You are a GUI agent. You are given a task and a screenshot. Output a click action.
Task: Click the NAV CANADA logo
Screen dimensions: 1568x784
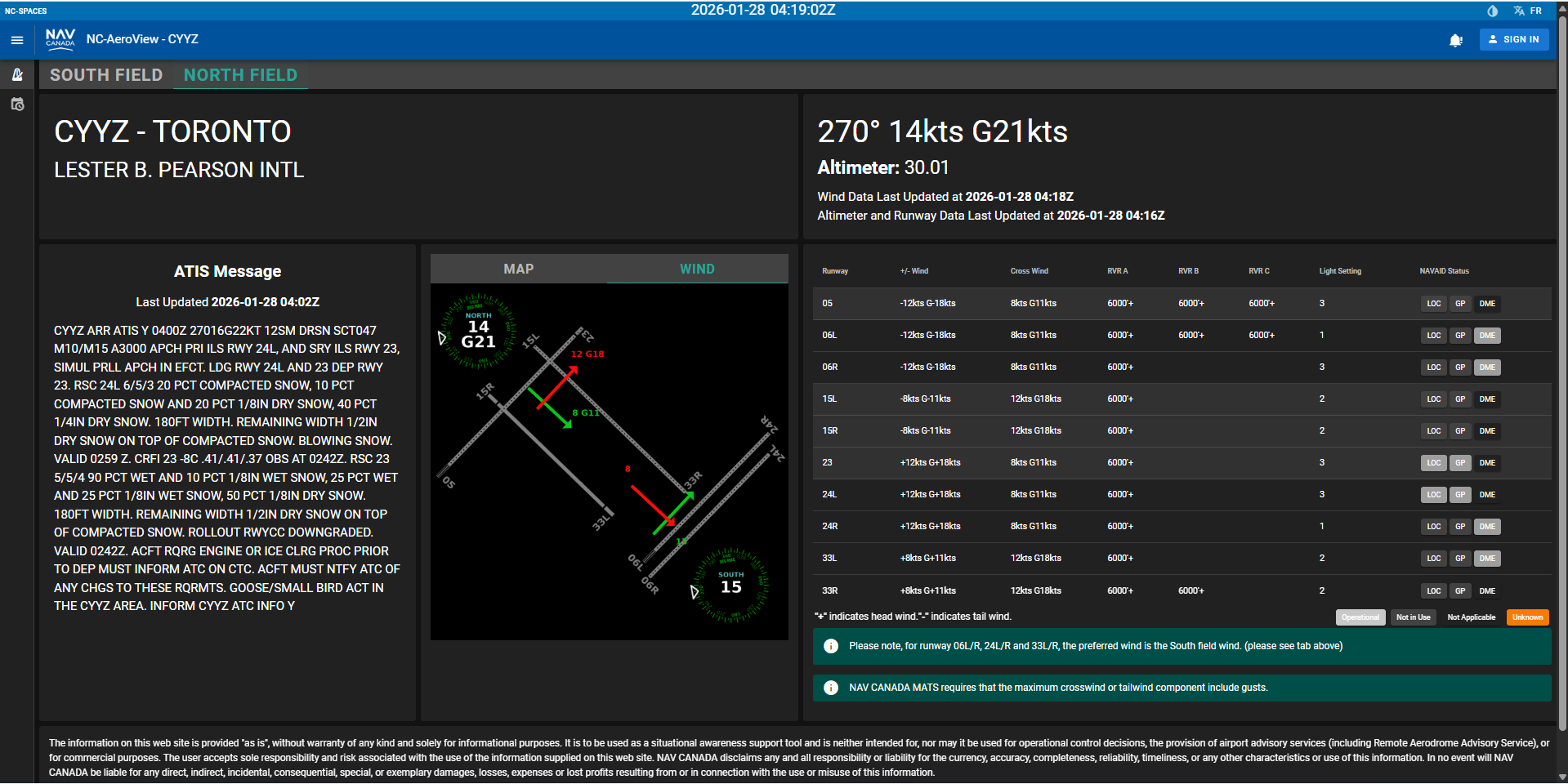60,38
